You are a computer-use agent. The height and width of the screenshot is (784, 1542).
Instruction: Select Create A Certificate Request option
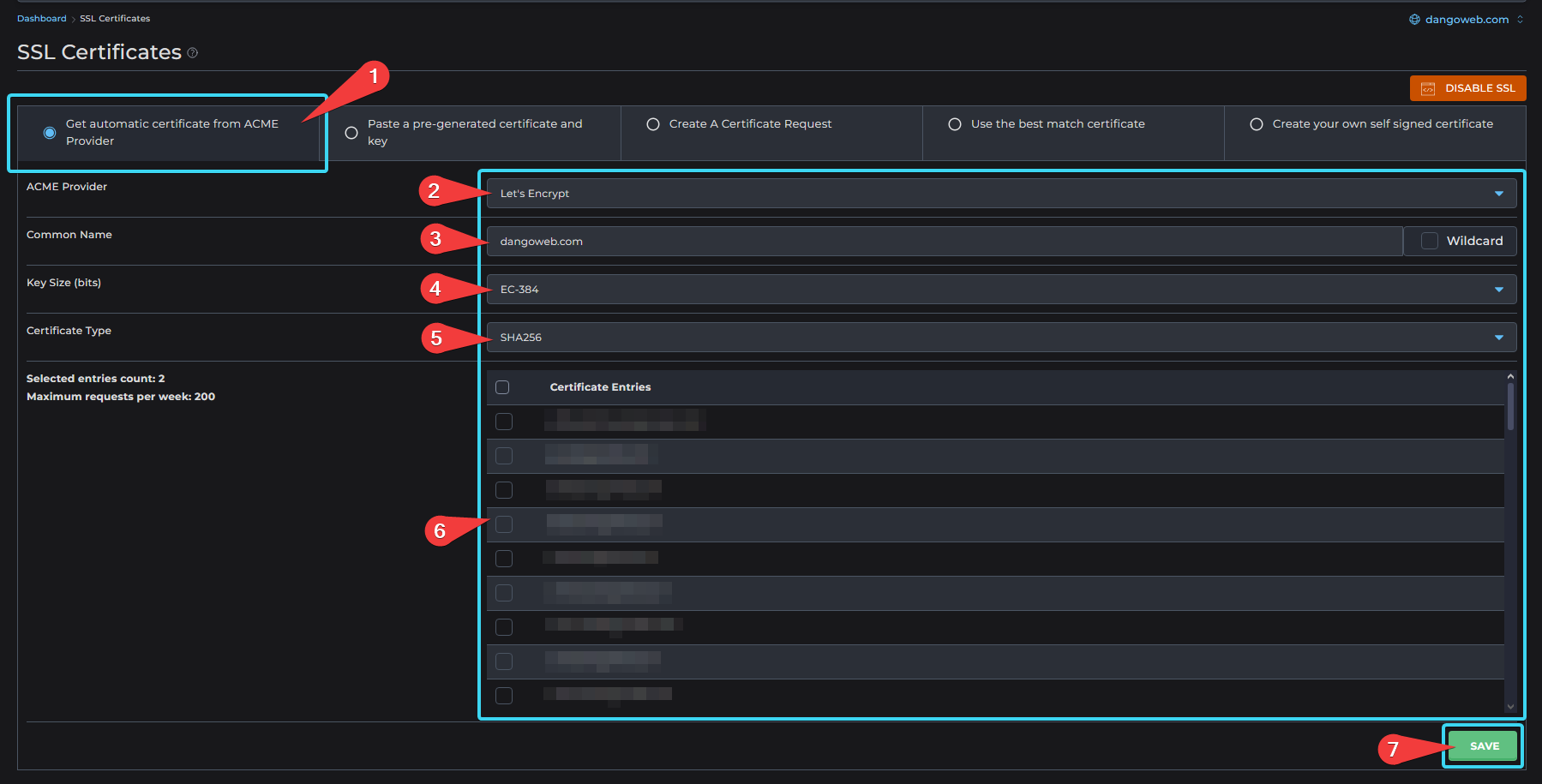click(653, 124)
